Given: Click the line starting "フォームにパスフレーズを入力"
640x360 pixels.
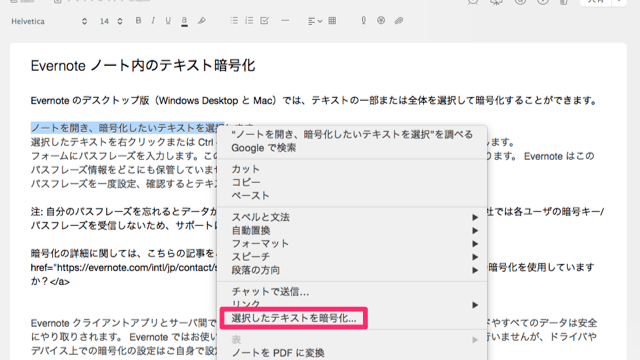Looking at the screenshot, I should click(124, 156).
